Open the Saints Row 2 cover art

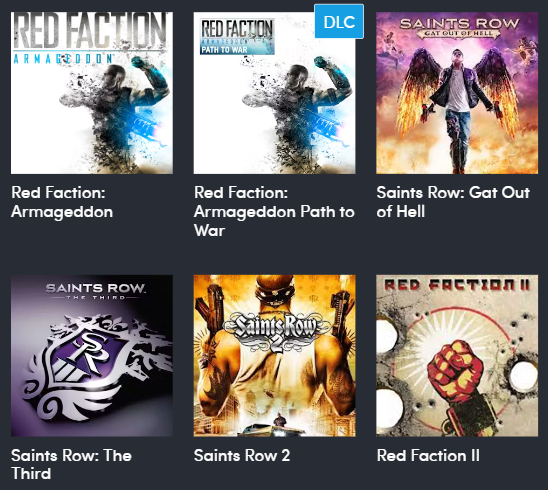tap(274, 355)
